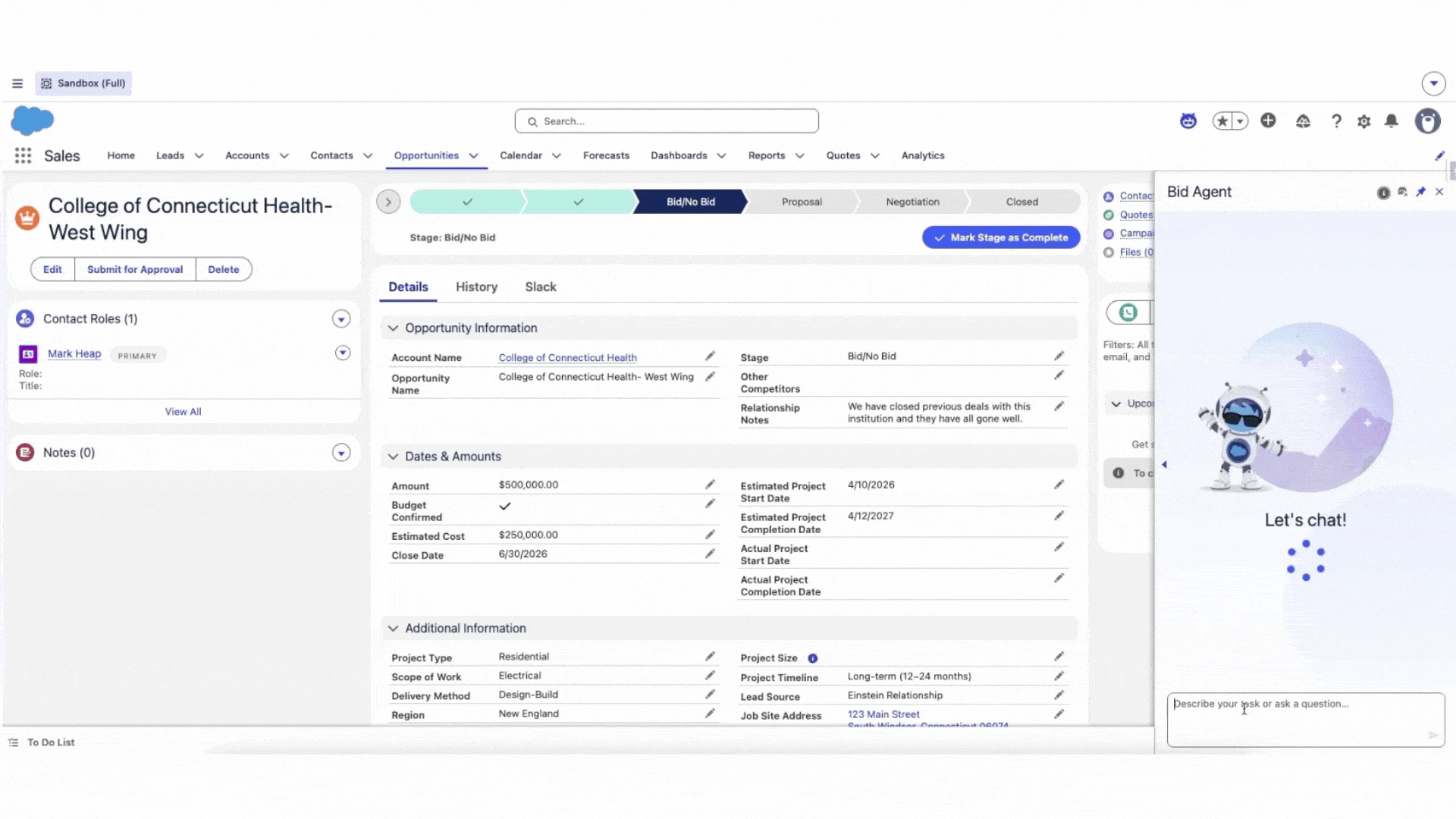Click View All contact roles
1456x819 pixels.
click(x=183, y=412)
